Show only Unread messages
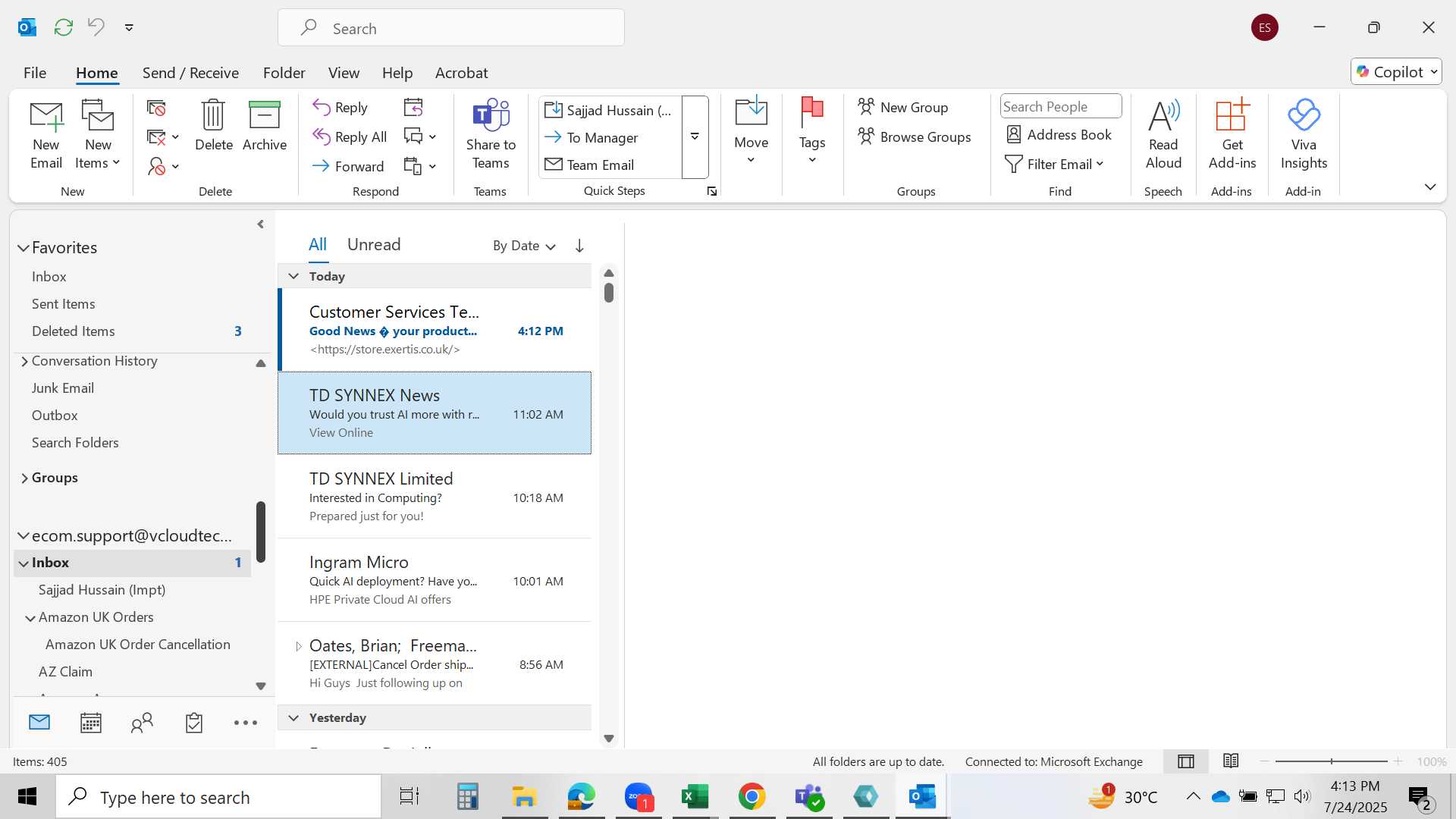Viewport: 1456px width, 819px height. (373, 244)
